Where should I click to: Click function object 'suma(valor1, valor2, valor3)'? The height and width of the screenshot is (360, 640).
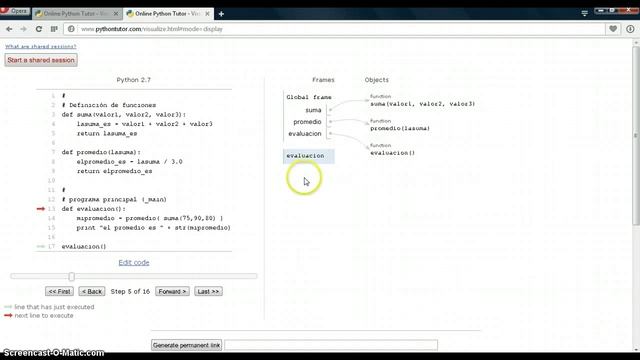422,104
